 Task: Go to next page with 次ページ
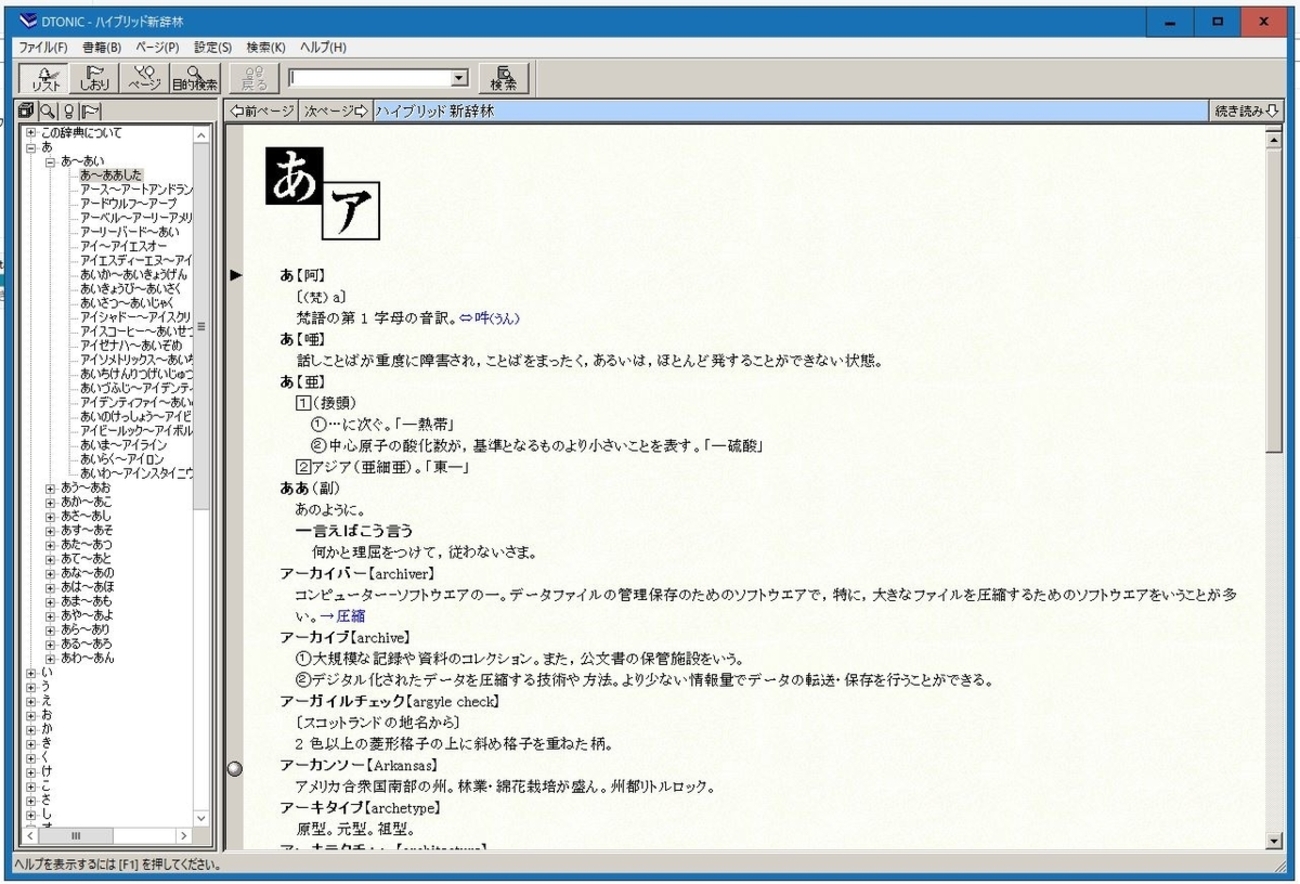(x=336, y=111)
